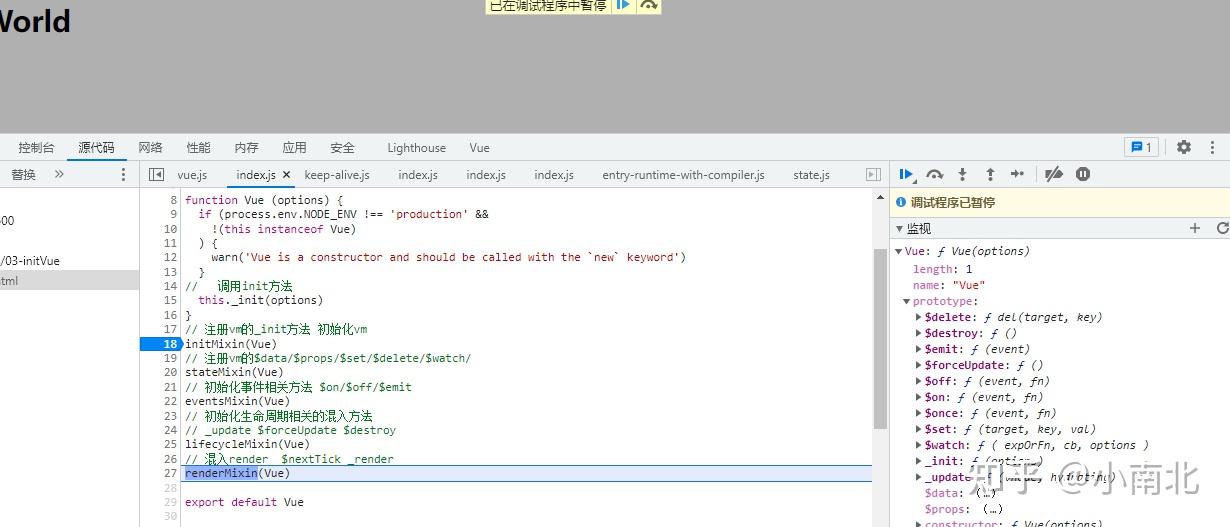
Task: Add a new watch expression
Action: pyautogui.click(x=1194, y=228)
